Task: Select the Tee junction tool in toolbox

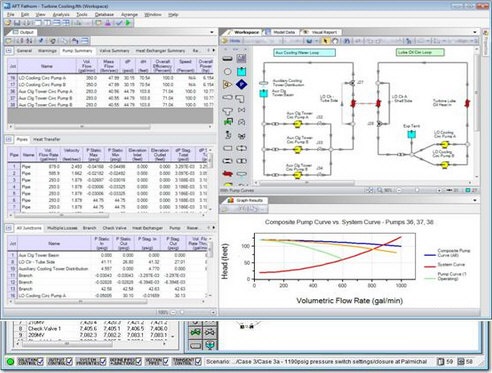Action: coord(227,110)
